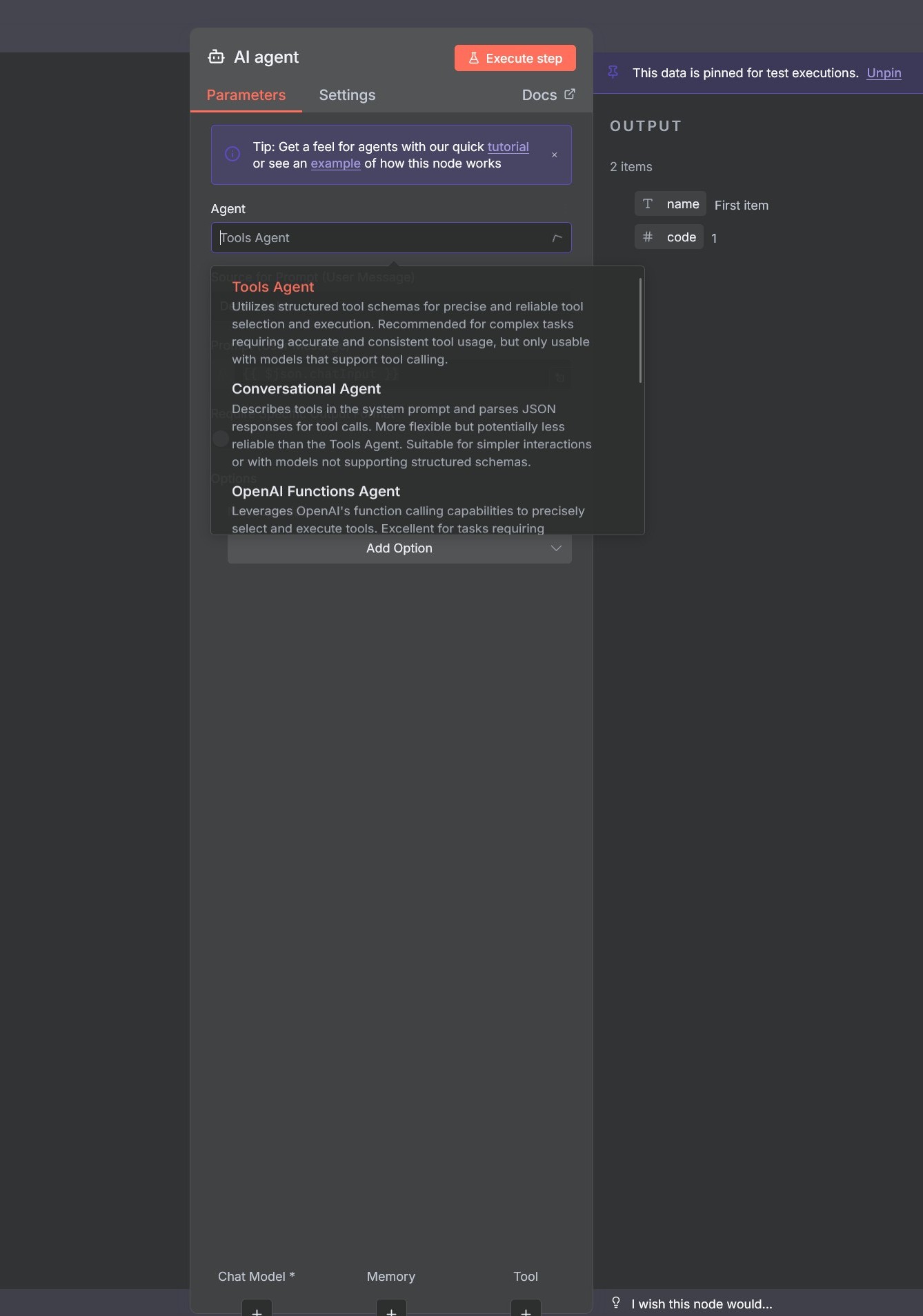Dismiss the tip banner with the X

tap(554, 154)
